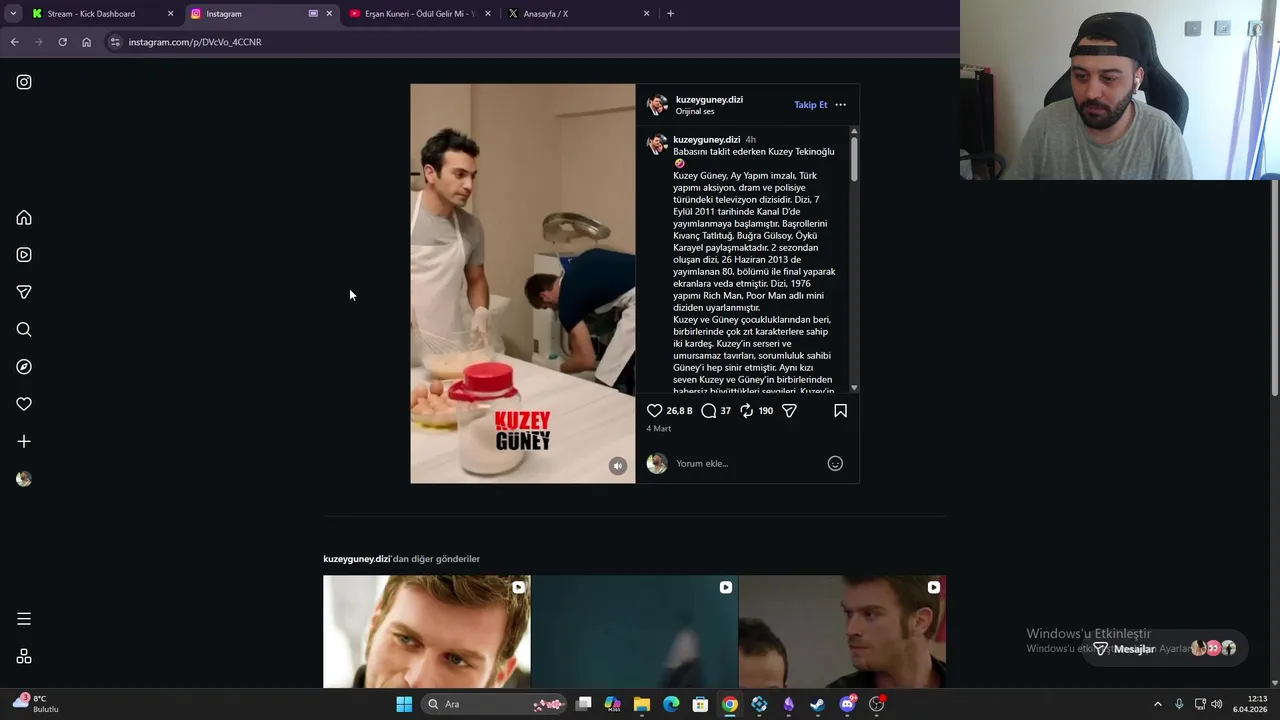Click the Instagram logo in sidebar

(24, 82)
